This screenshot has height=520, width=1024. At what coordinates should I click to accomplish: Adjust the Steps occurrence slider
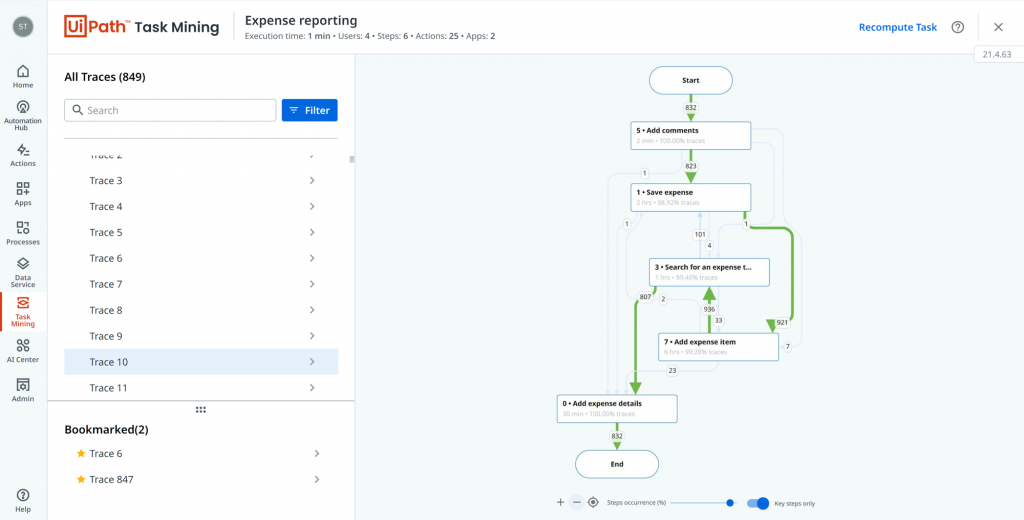[730, 503]
